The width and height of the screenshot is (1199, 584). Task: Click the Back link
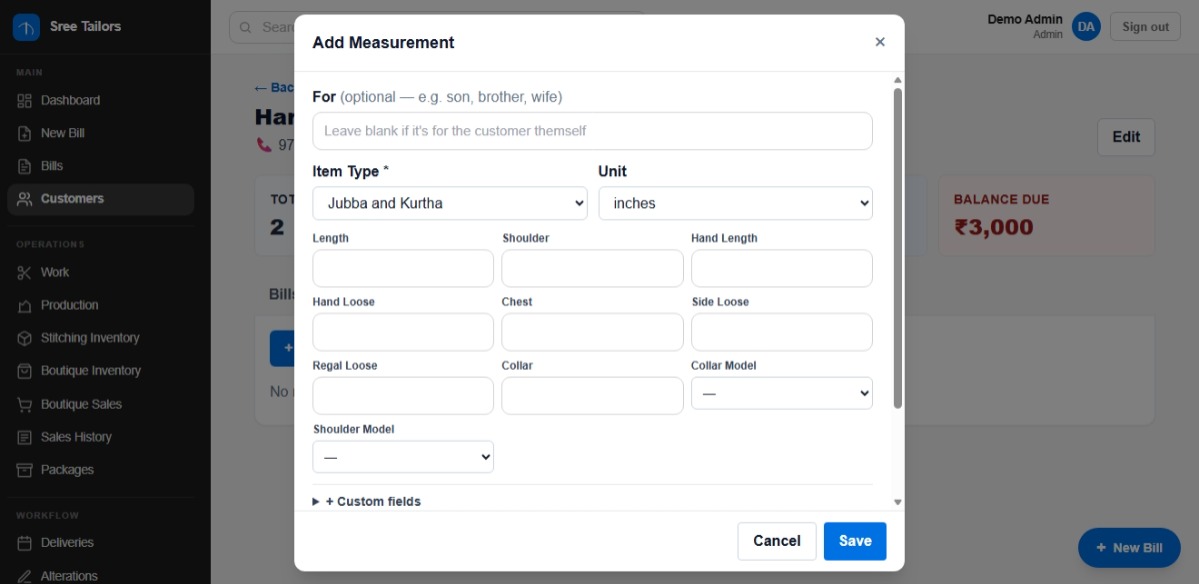[x=274, y=88]
